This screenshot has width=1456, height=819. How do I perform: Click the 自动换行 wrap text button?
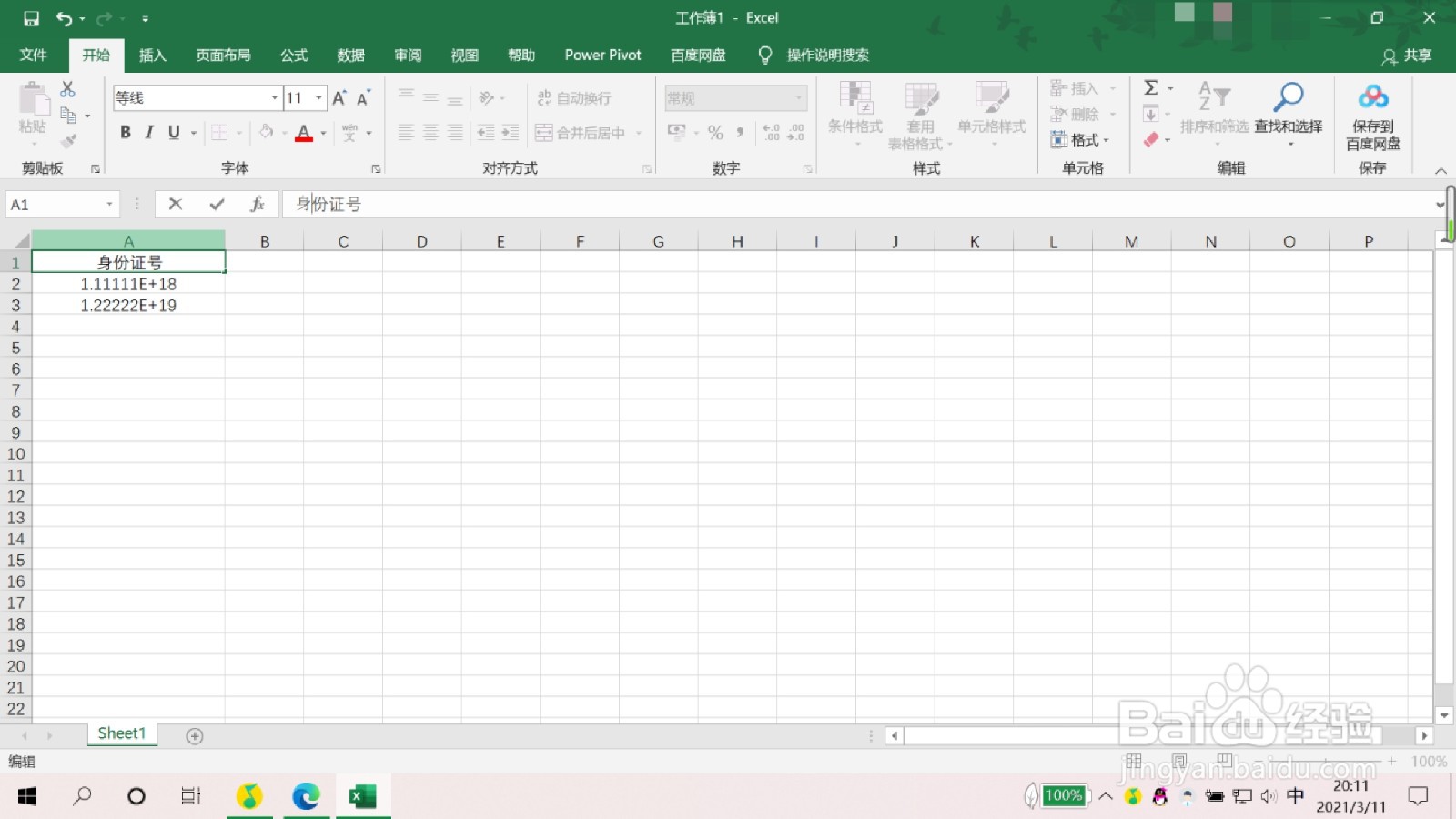coord(574,97)
